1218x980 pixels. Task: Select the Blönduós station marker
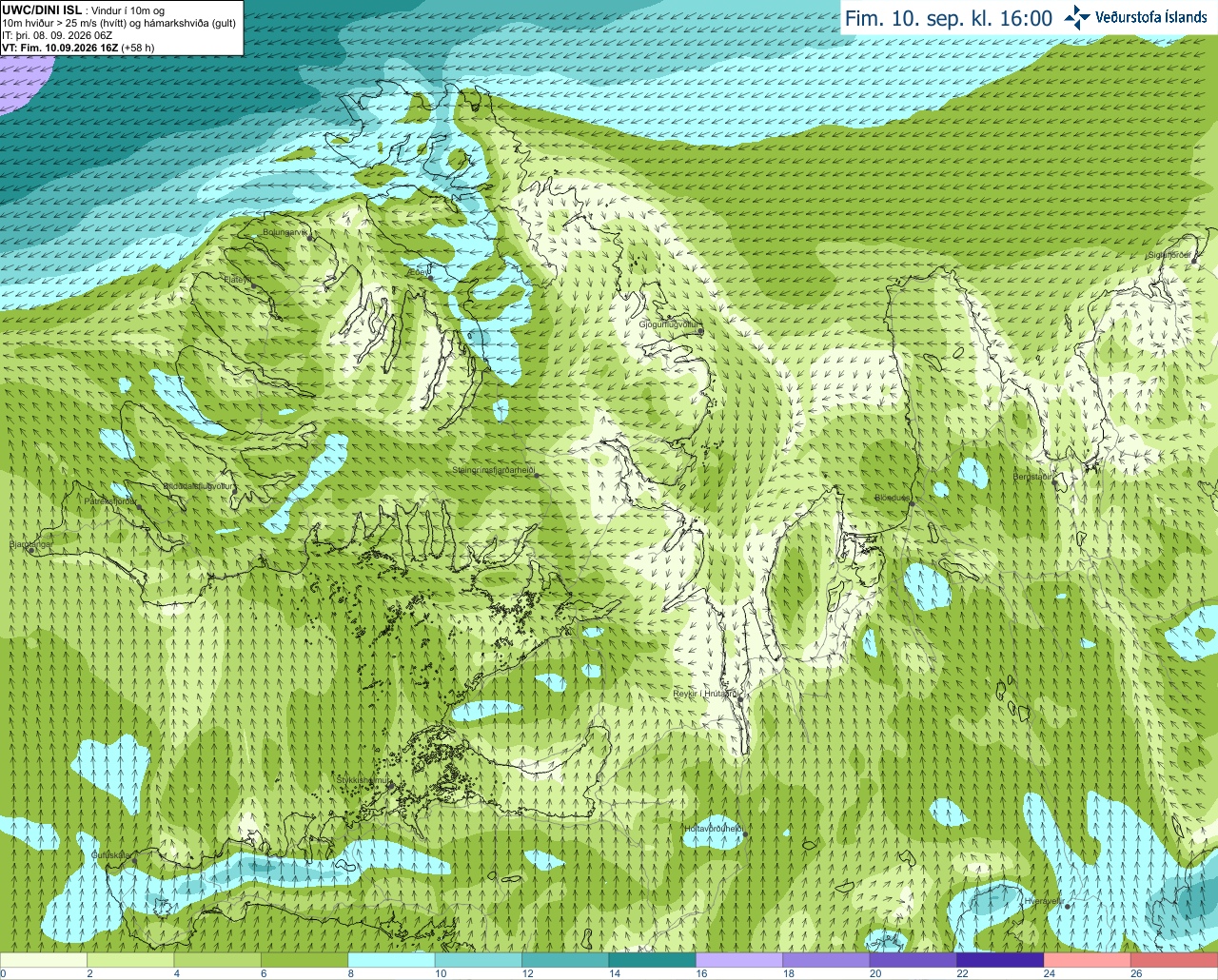click(x=911, y=503)
